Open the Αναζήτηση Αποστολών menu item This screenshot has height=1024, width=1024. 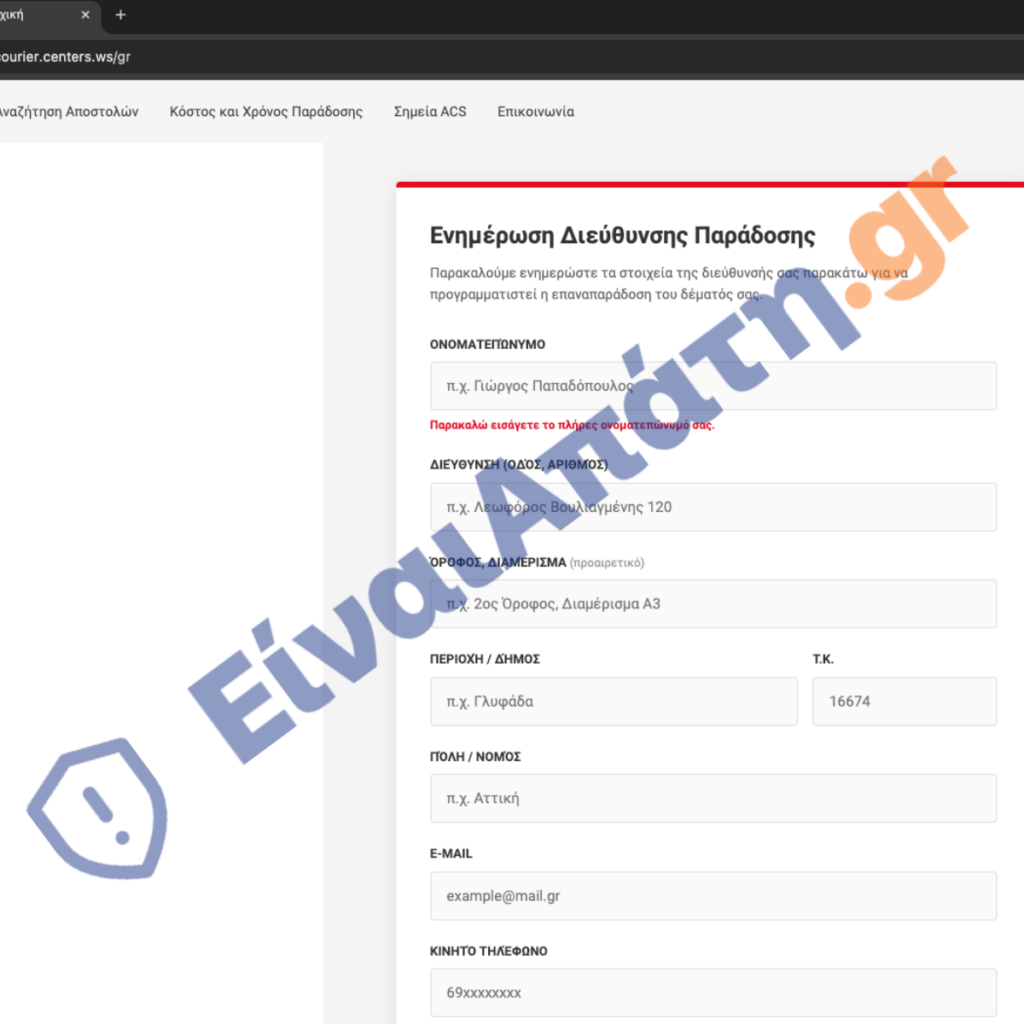(69, 112)
